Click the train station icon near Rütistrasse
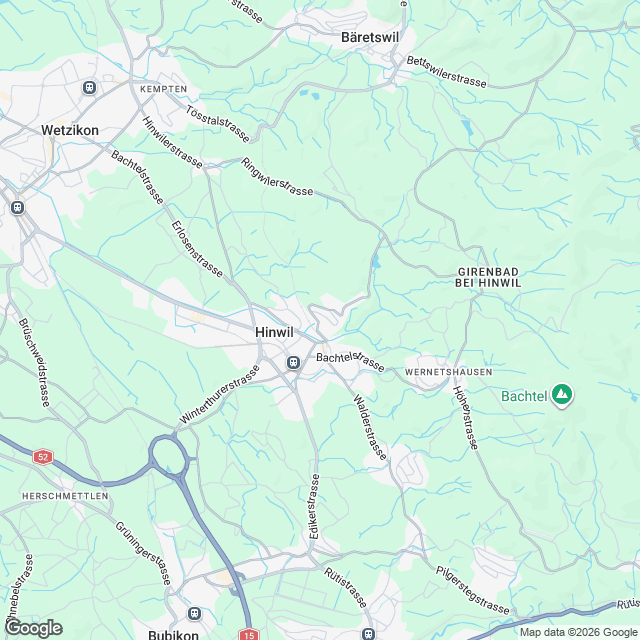This screenshot has width=640, height=640. (x=368, y=634)
